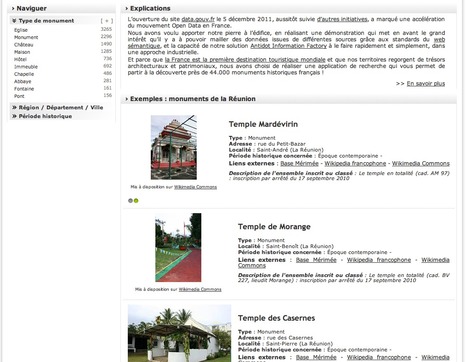Open Temple des Casernes title

pos(276,318)
